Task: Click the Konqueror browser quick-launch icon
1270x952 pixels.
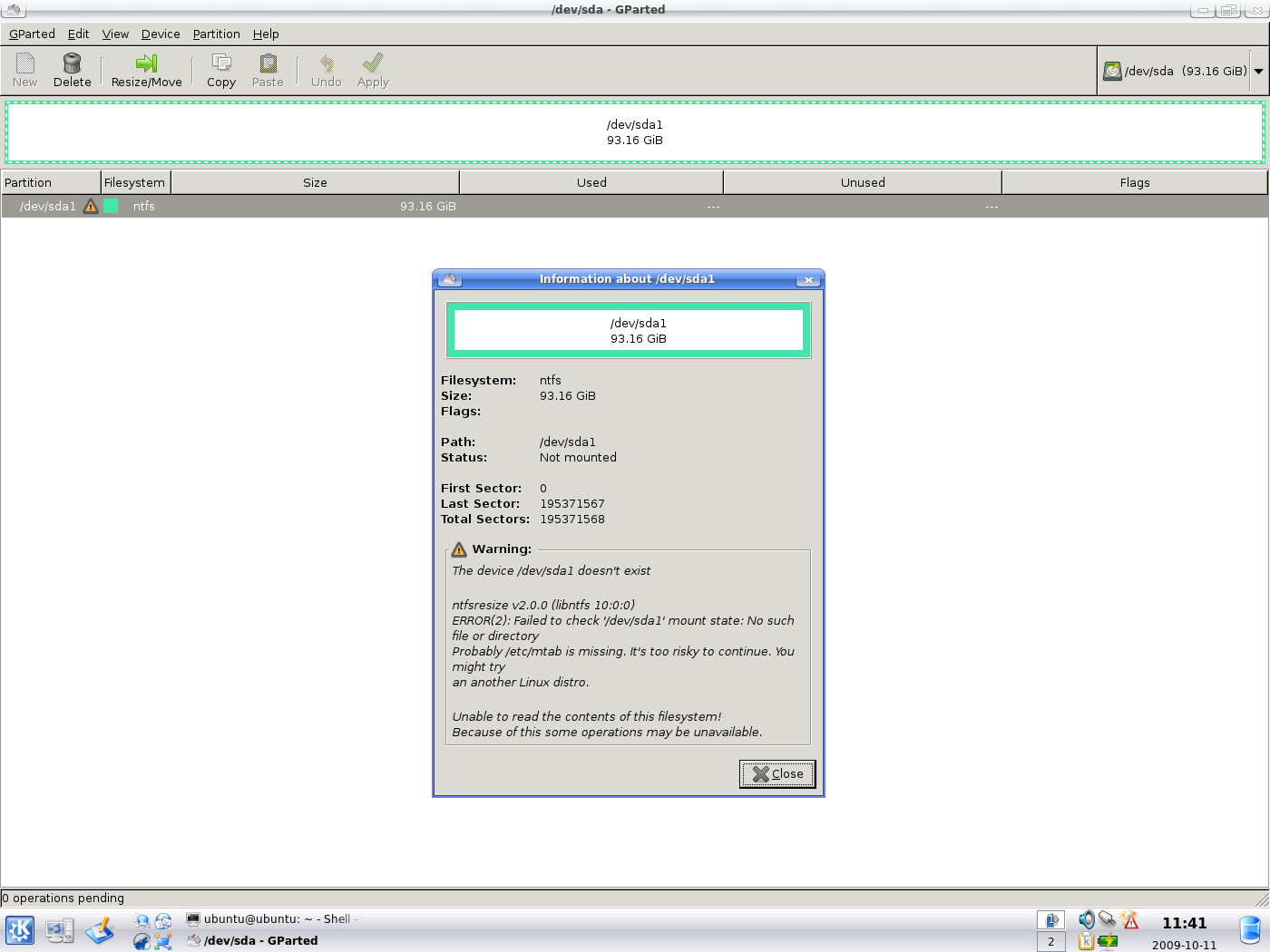Action: 142,942
